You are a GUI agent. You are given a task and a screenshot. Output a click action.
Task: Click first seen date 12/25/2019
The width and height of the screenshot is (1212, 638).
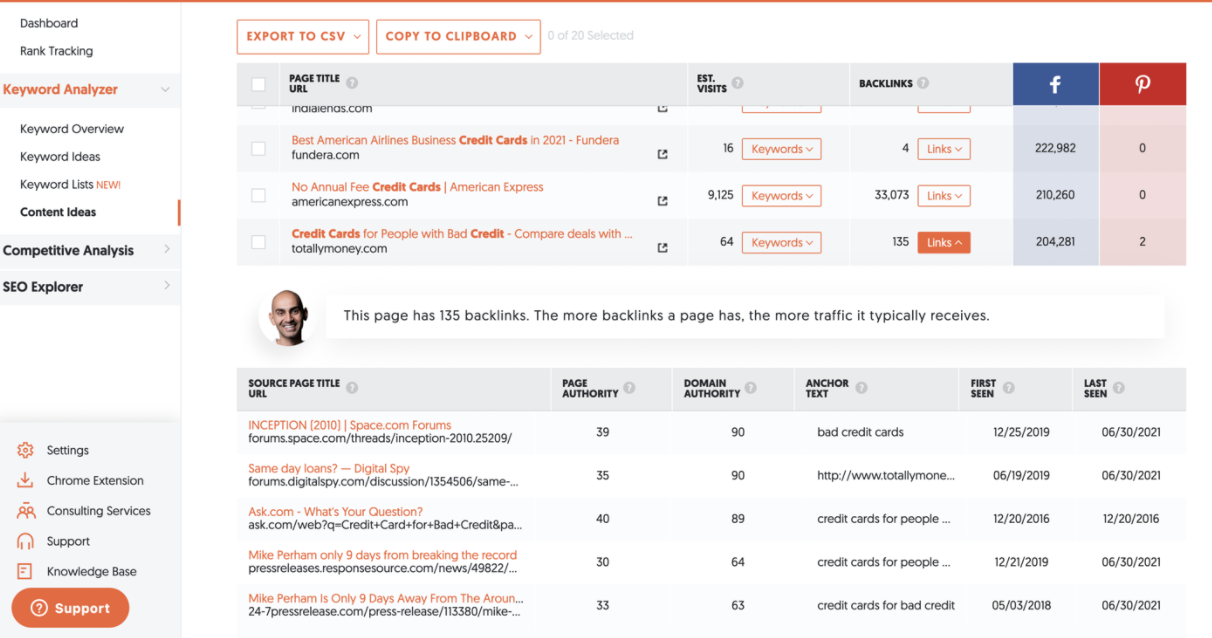(1021, 432)
